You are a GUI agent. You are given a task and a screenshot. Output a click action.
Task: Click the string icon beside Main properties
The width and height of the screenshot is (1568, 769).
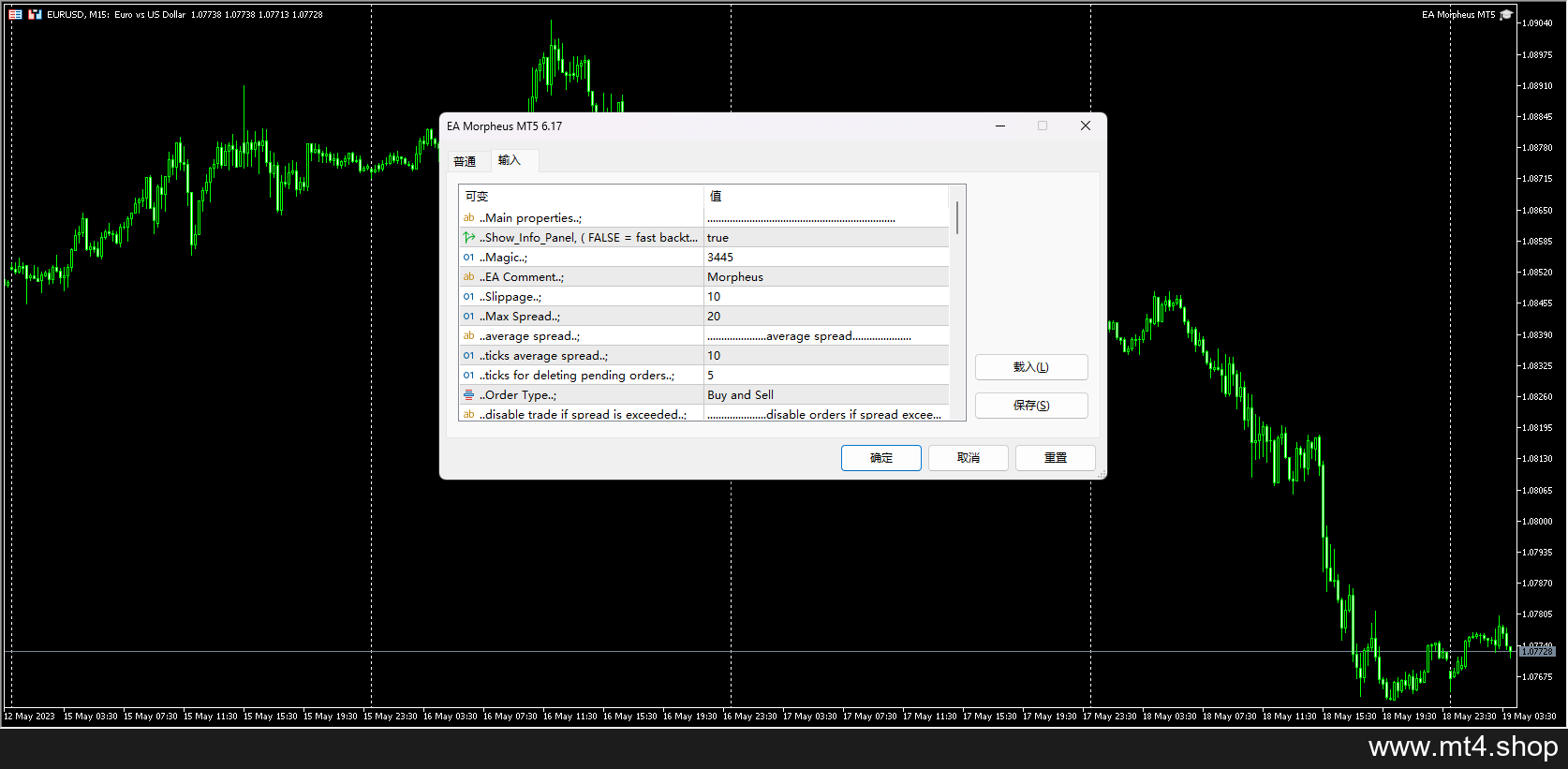pos(468,218)
